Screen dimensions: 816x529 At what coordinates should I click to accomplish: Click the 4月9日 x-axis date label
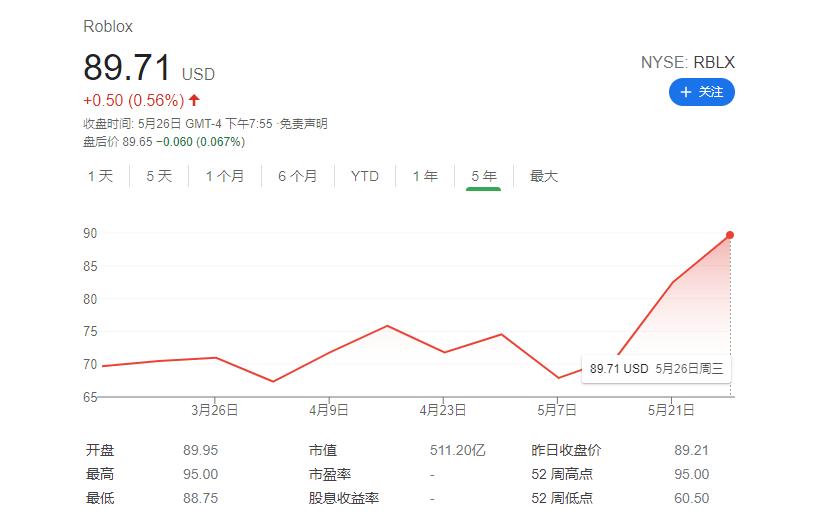pyautogui.click(x=328, y=410)
